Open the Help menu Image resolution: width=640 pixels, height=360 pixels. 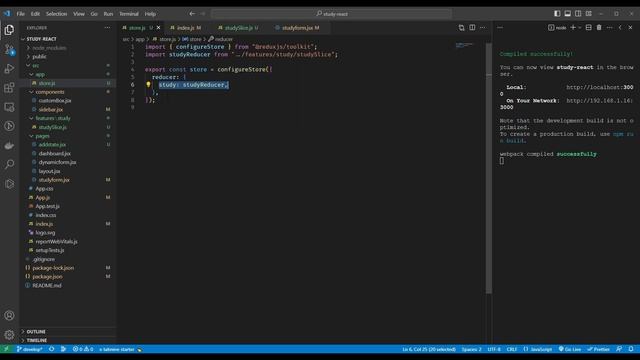click(150, 14)
